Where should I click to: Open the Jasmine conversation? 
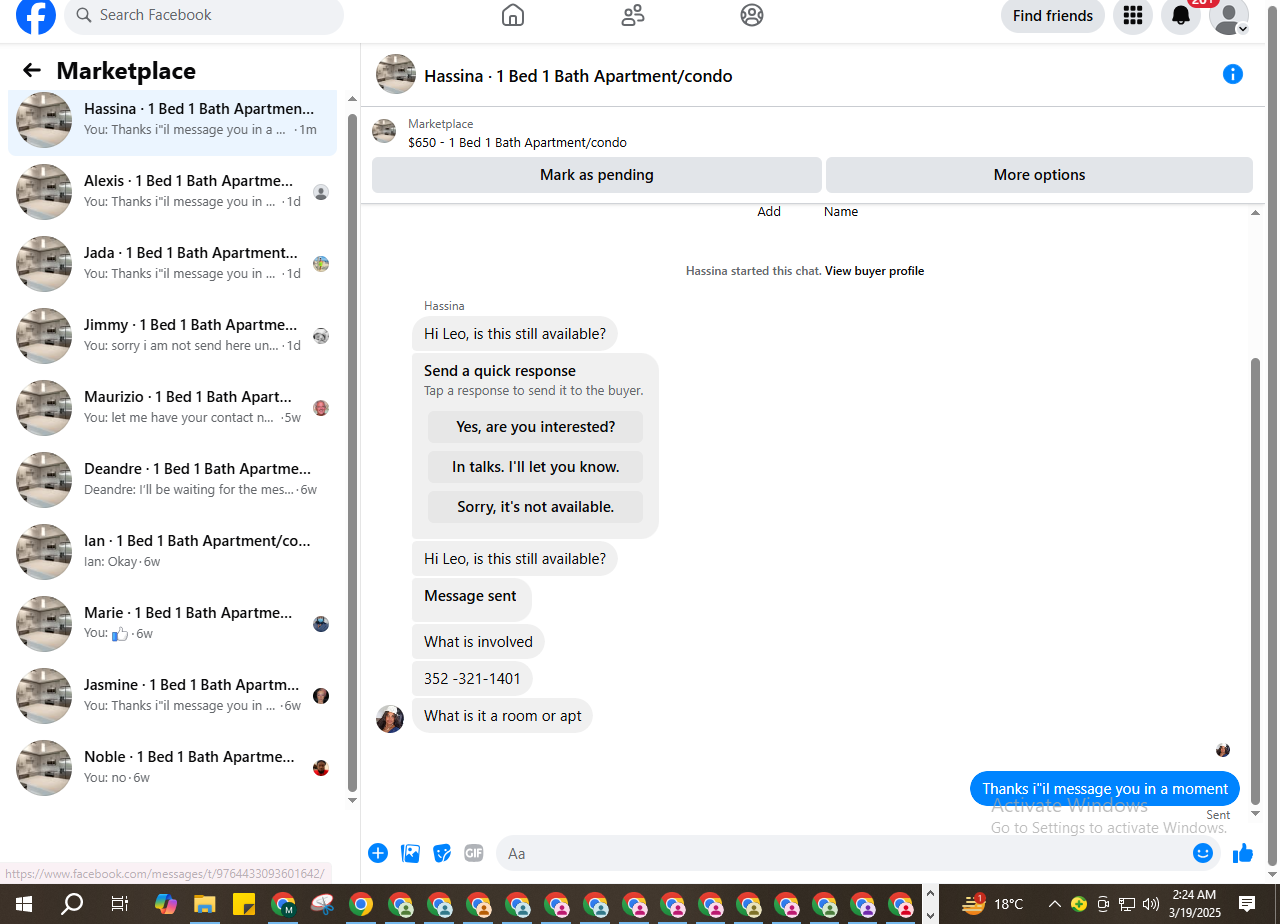click(x=172, y=696)
